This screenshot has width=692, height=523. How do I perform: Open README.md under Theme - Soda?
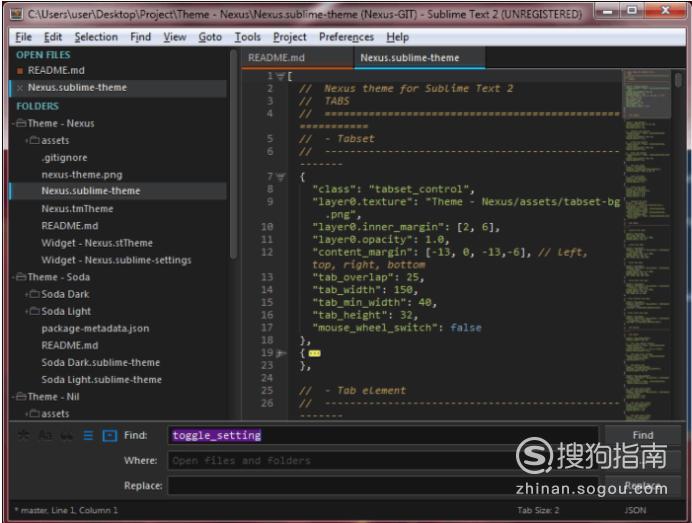70,346
